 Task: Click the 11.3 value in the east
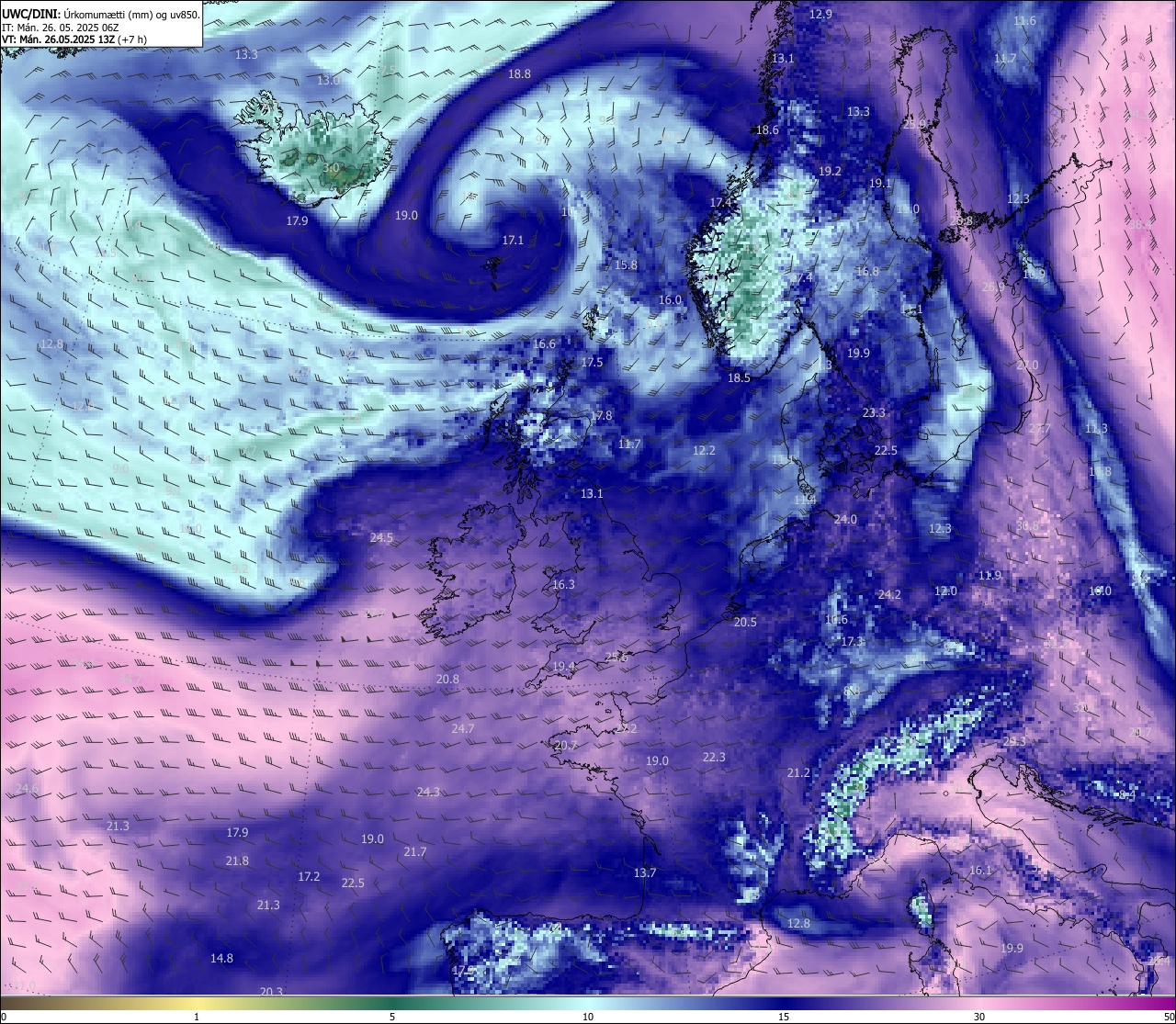[x=1096, y=429]
